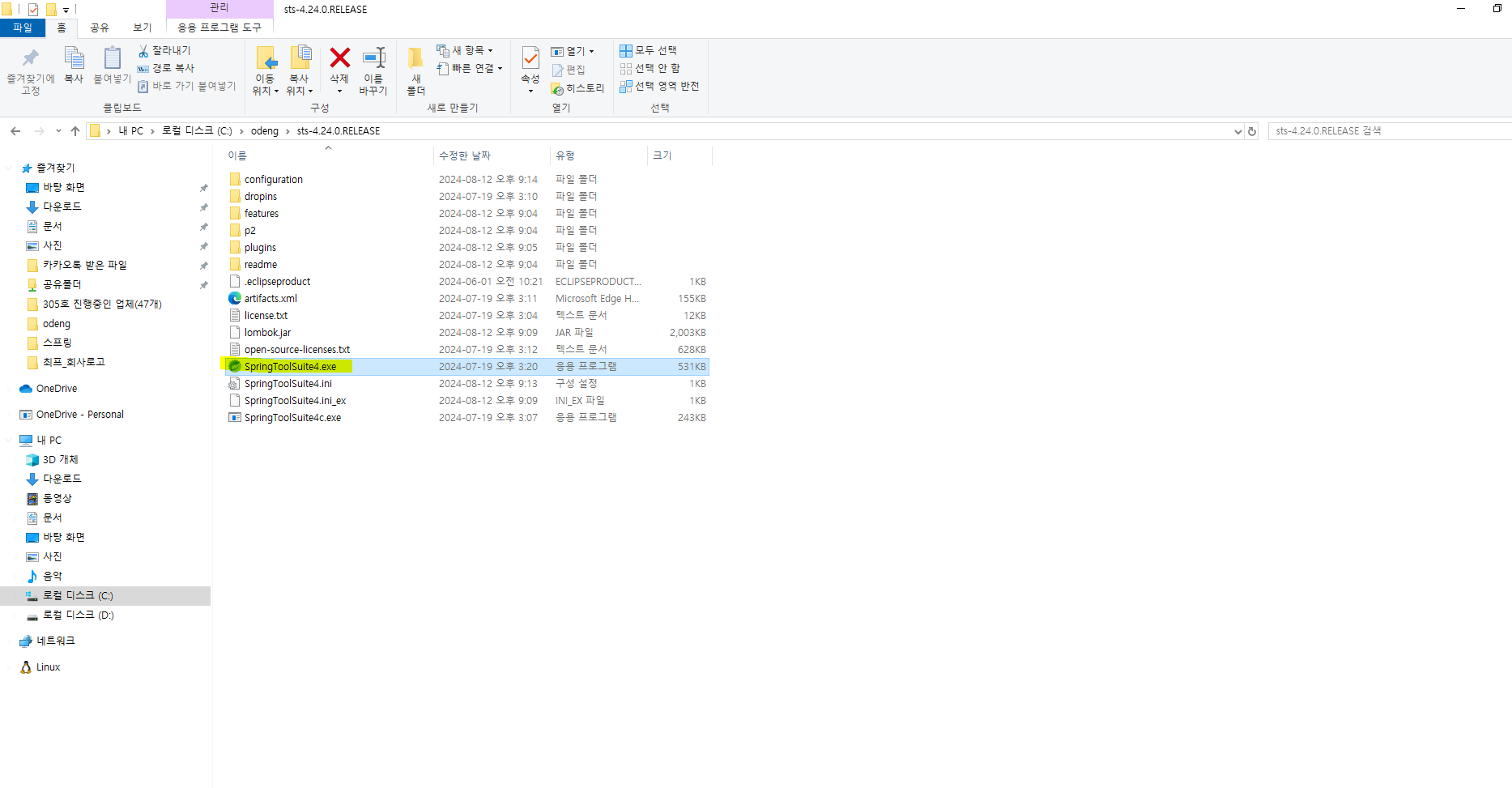Click Edit (편집) in ribbon
This screenshot has width=1512, height=788.
point(569,70)
